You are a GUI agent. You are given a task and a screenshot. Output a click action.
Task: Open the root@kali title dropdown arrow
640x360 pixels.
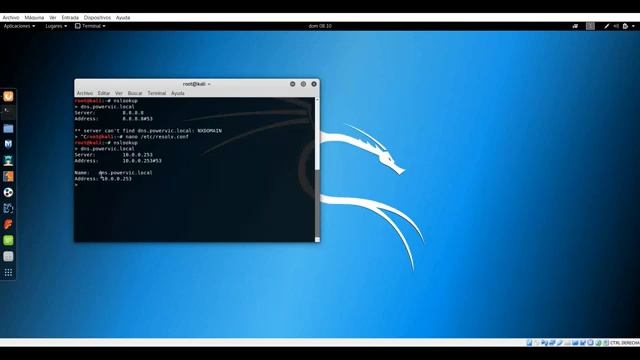coord(209,84)
